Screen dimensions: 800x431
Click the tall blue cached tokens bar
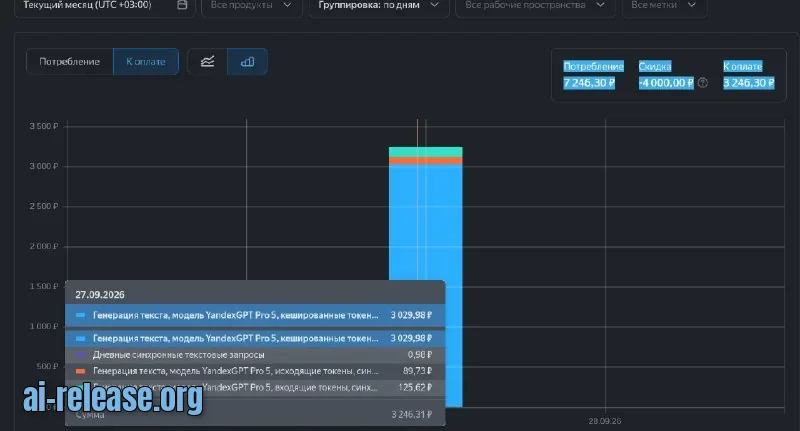point(426,222)
